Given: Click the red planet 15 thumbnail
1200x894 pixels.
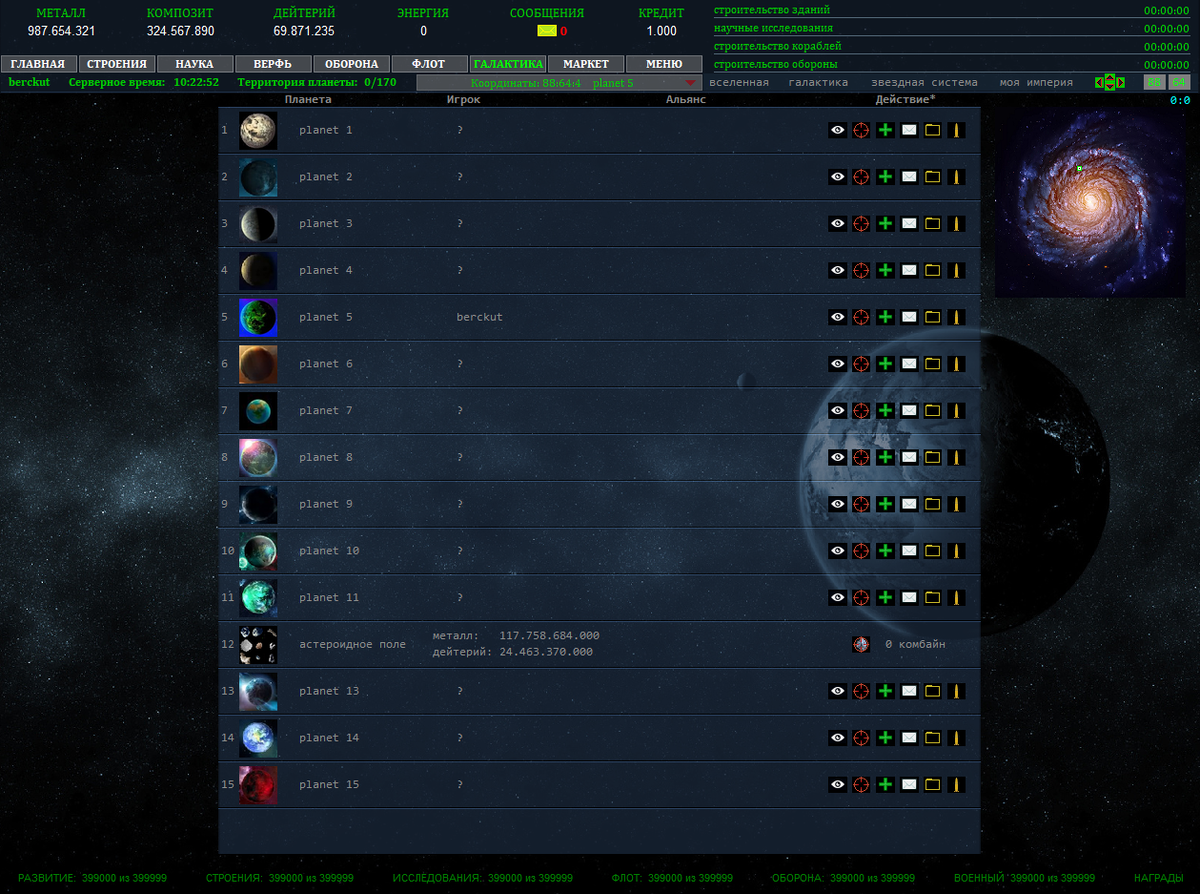Looking at the screenshot, I should 258,785.
